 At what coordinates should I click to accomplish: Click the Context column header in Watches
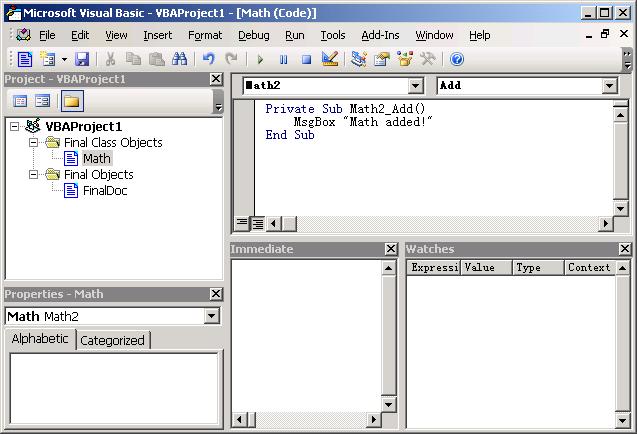click(x=590, y=267)
